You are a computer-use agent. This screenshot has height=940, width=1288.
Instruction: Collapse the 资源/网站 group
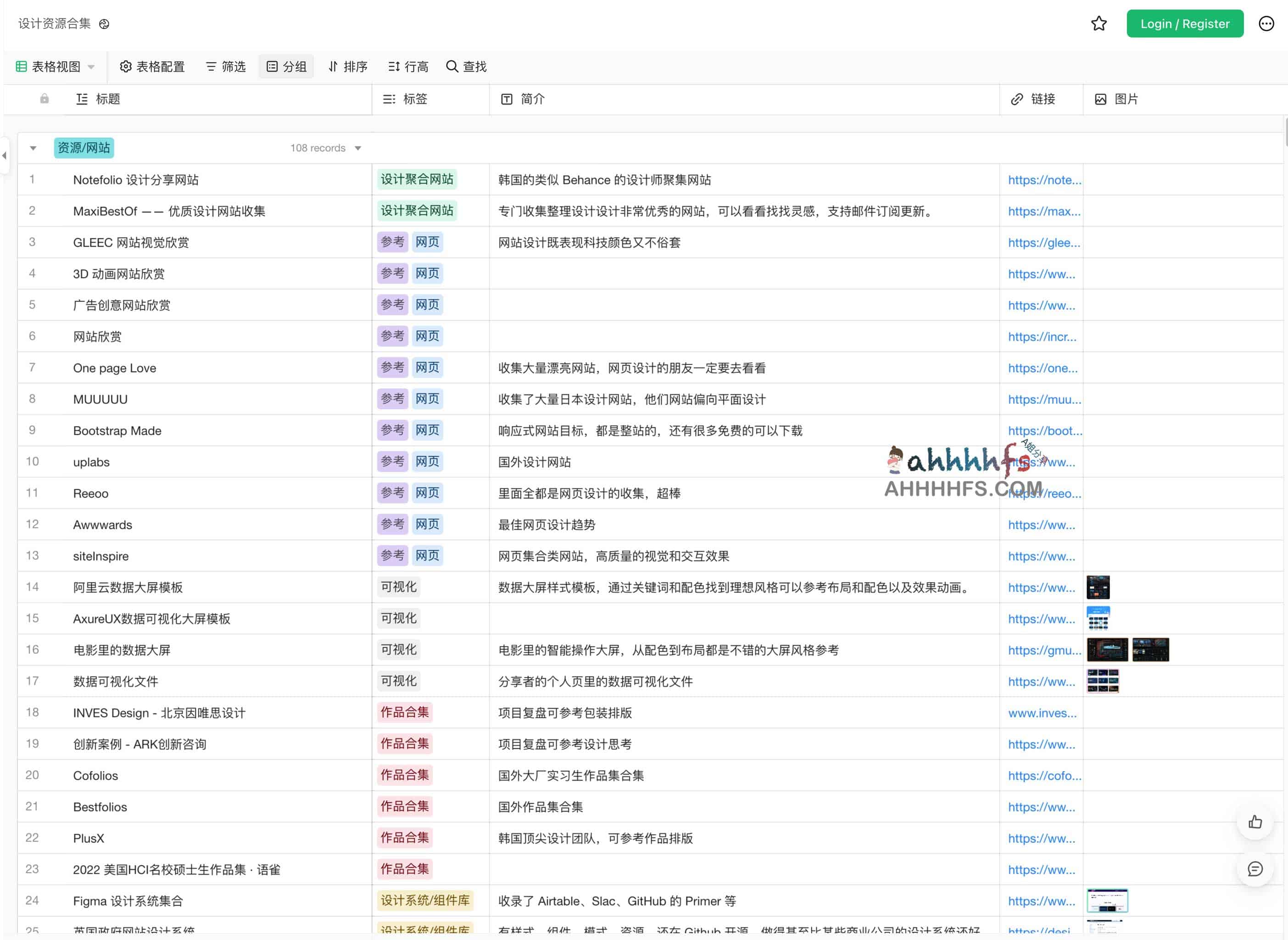(33, 149)
